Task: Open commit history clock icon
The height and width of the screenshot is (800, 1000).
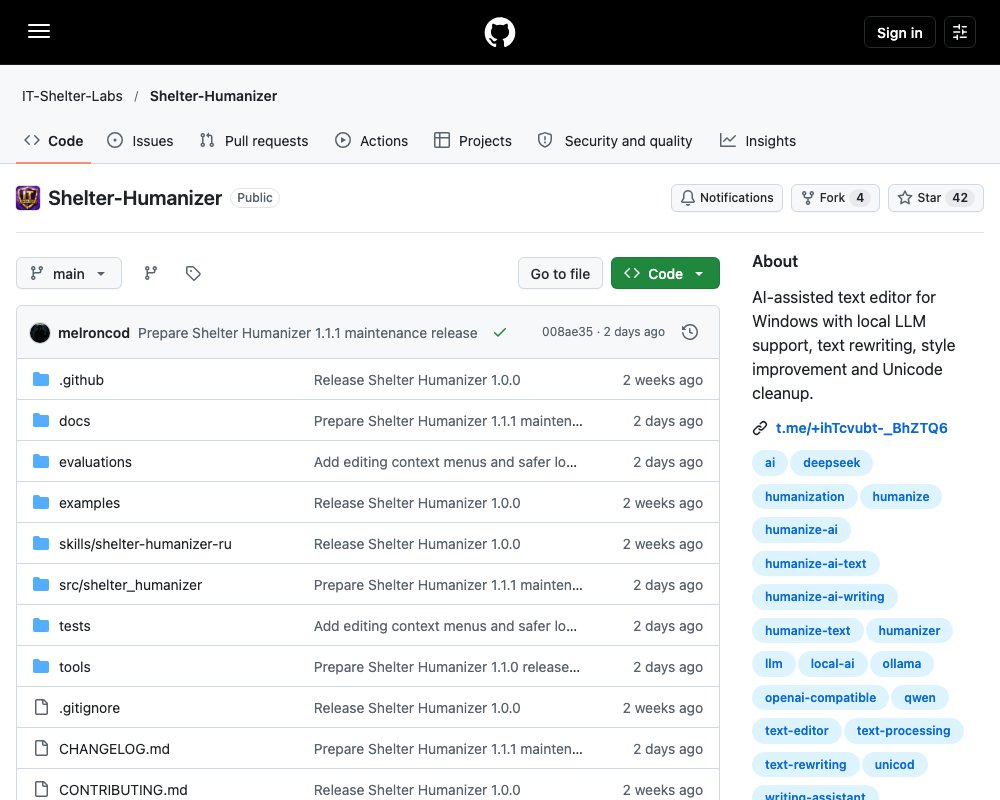Action: [689, 332]
